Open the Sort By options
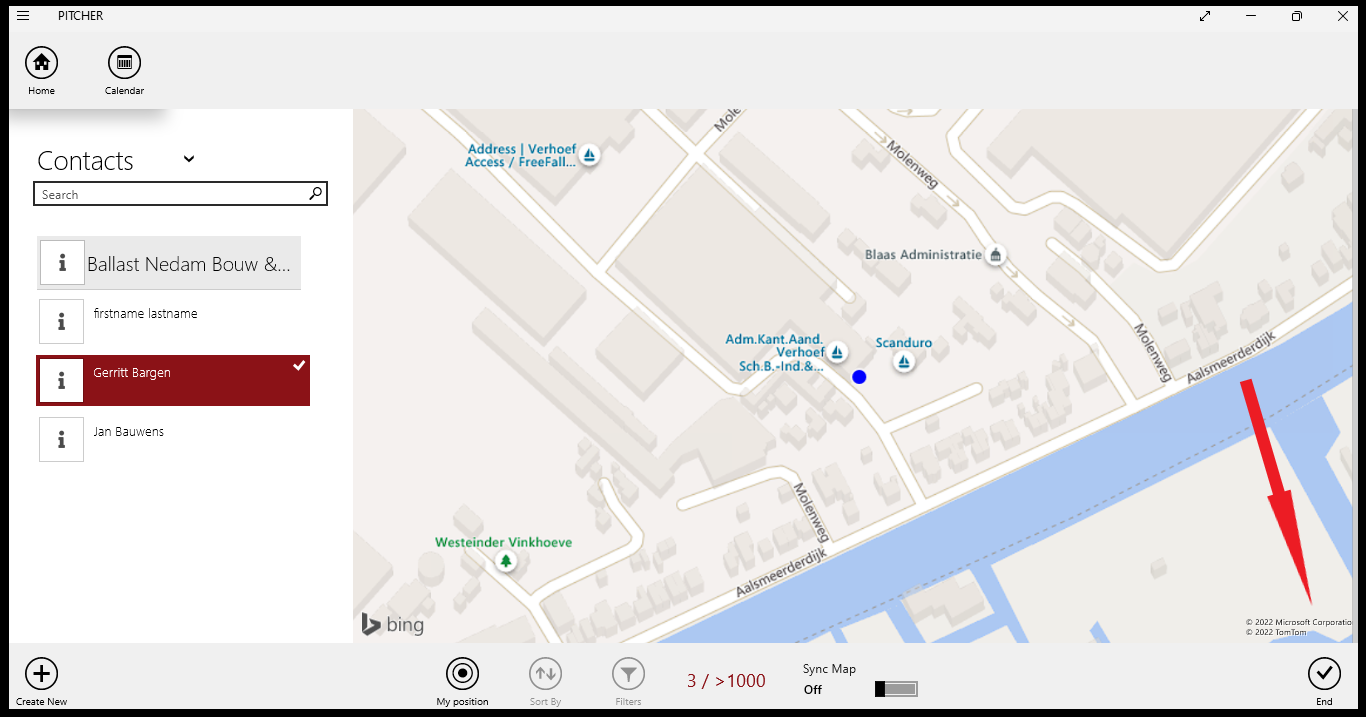 point(545,674)
